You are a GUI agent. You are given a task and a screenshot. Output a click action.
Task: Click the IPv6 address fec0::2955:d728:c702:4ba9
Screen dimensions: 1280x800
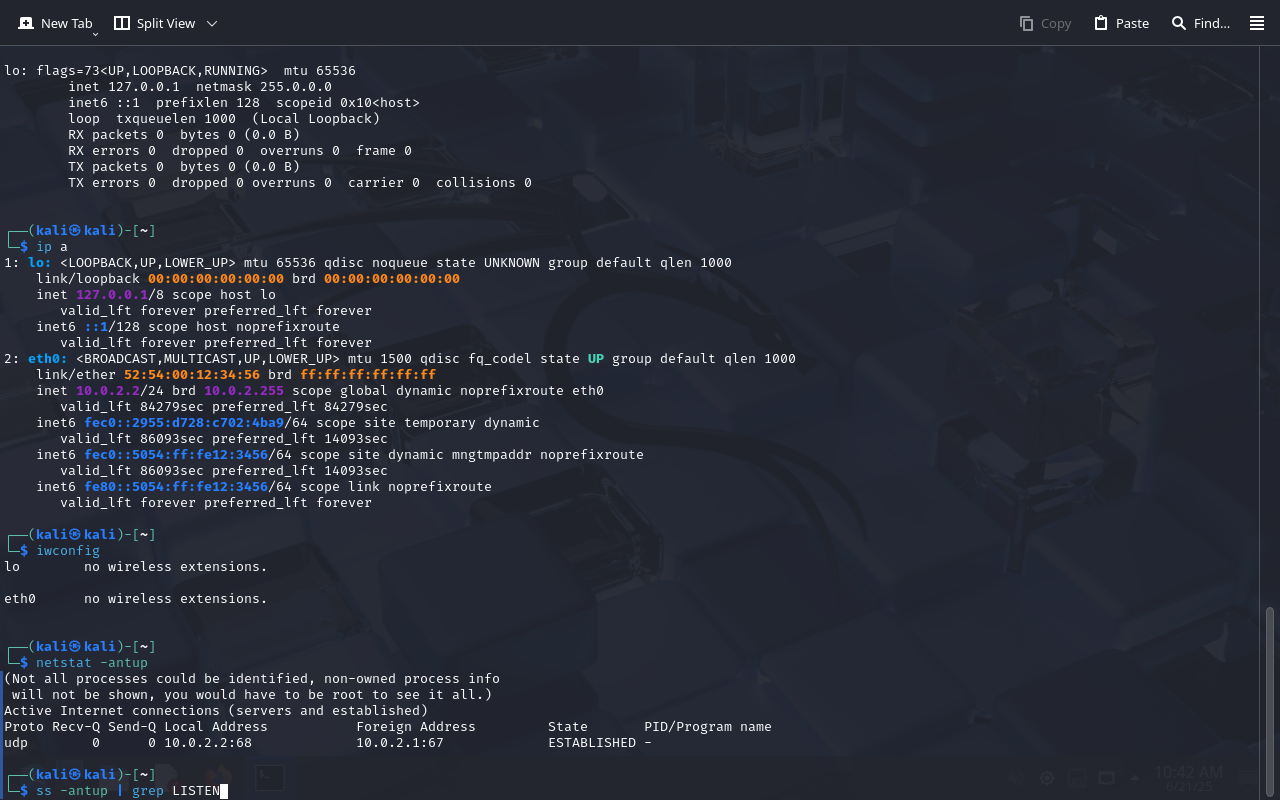click(184, 423)
